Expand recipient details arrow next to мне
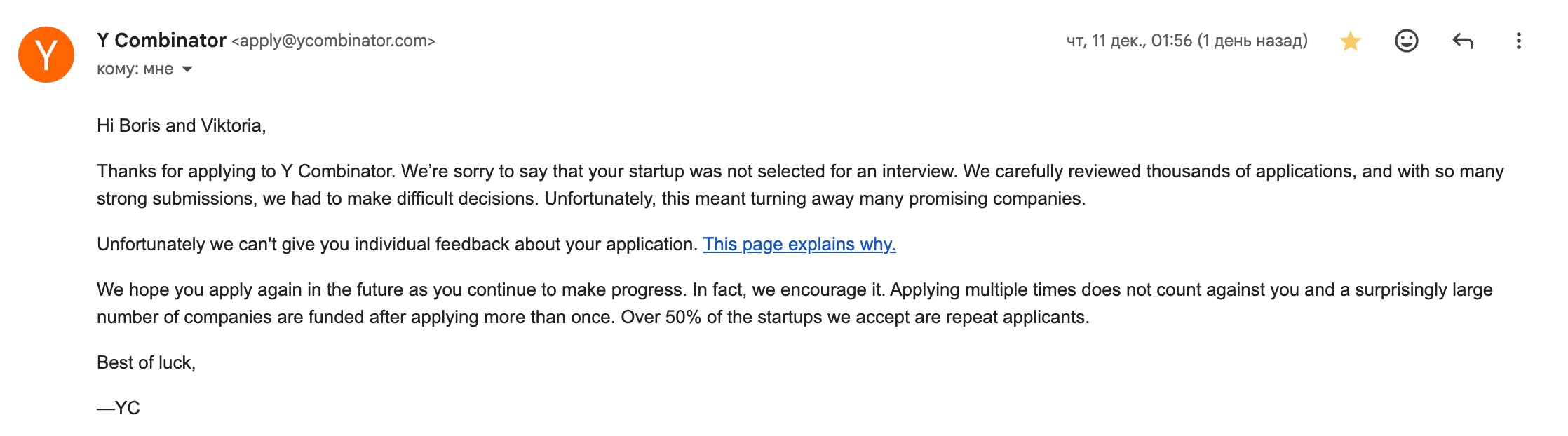 click(x=187, y=69)
